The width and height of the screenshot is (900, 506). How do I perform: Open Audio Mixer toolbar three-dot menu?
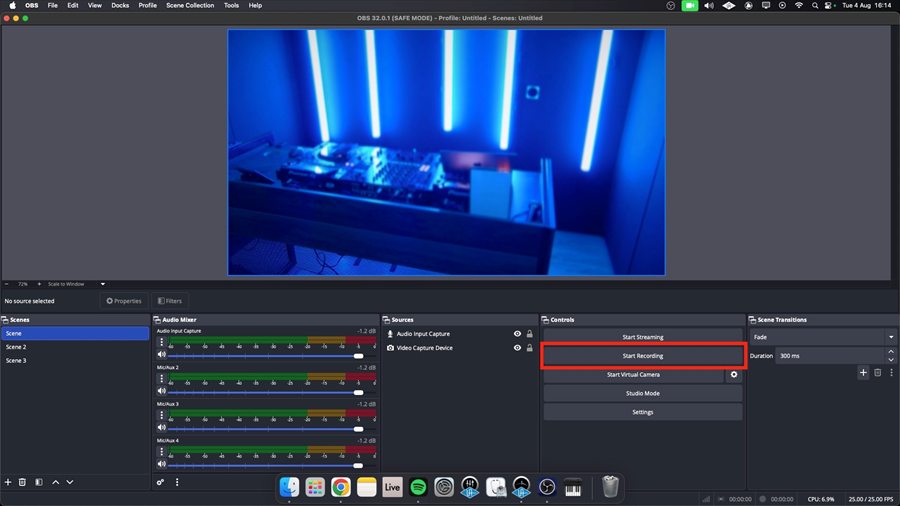[x=177, y=482]
